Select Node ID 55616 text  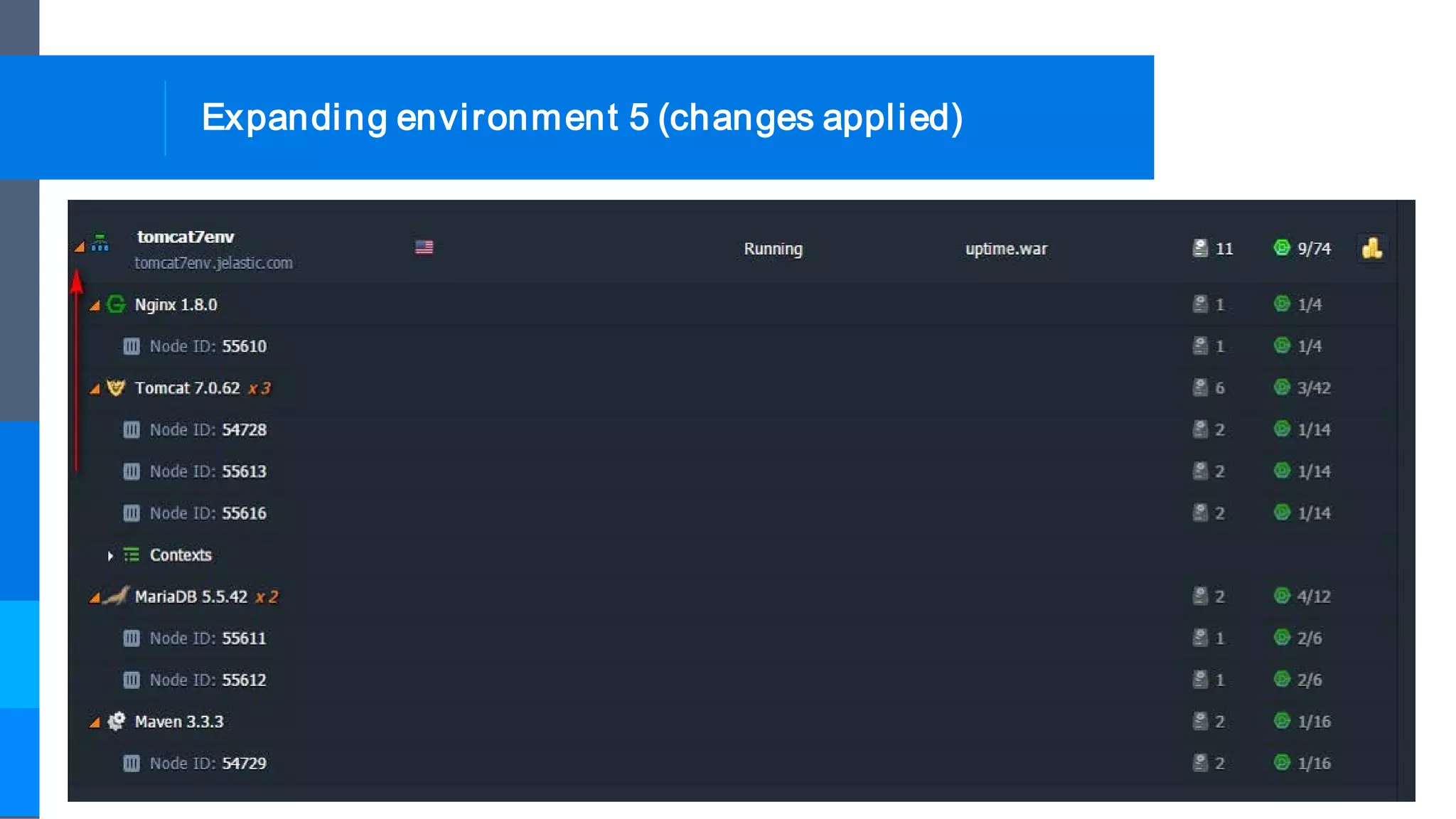208,513
